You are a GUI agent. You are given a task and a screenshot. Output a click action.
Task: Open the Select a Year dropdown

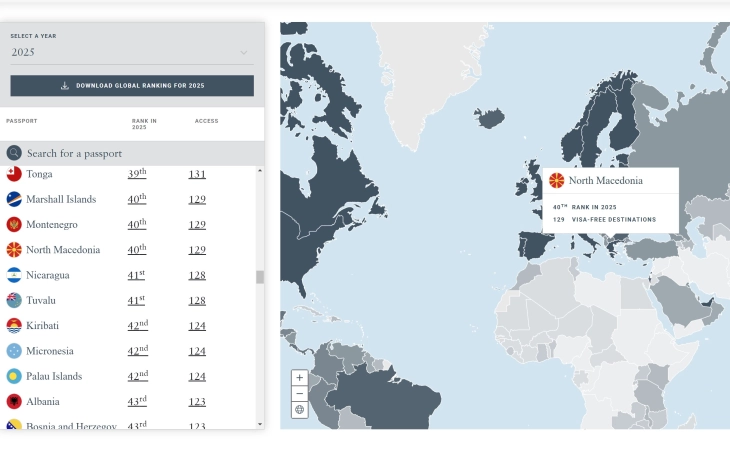131,52
